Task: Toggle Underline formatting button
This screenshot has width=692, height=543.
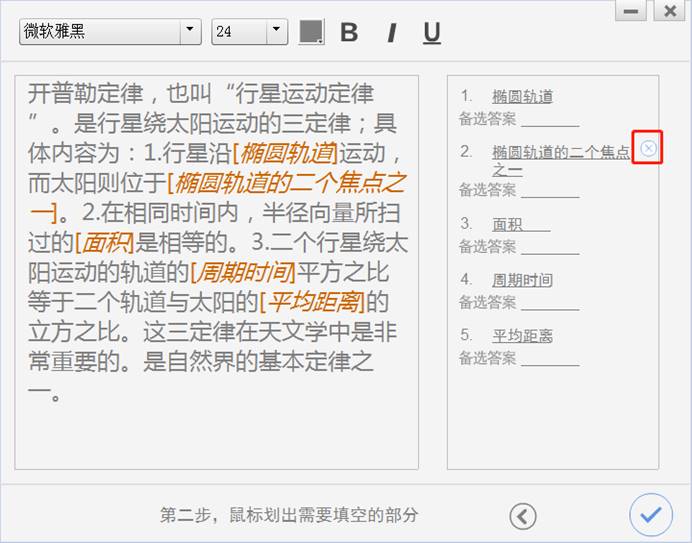Action: [x=432, y=33]
